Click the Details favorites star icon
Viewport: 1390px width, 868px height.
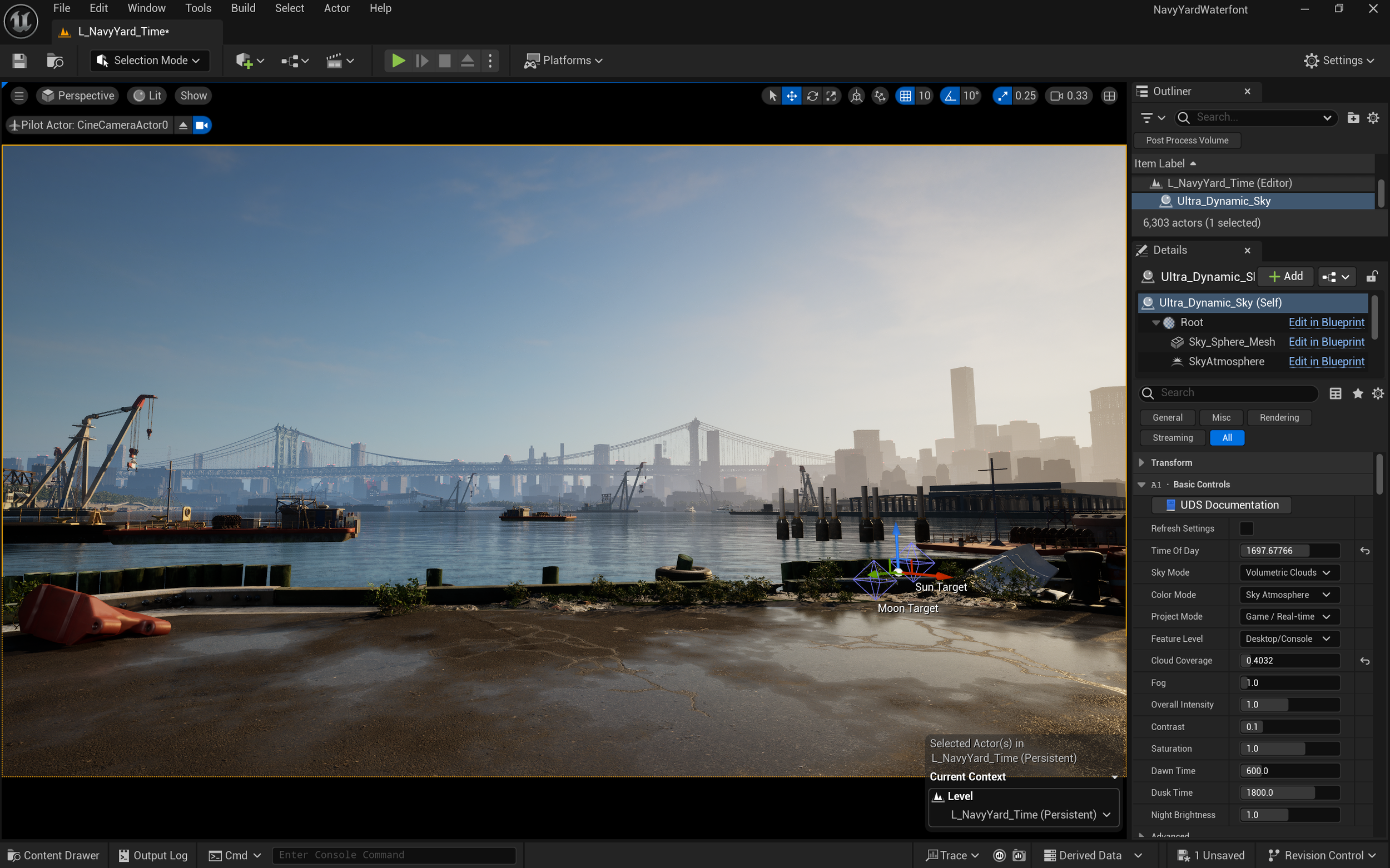pos(1357,393)
